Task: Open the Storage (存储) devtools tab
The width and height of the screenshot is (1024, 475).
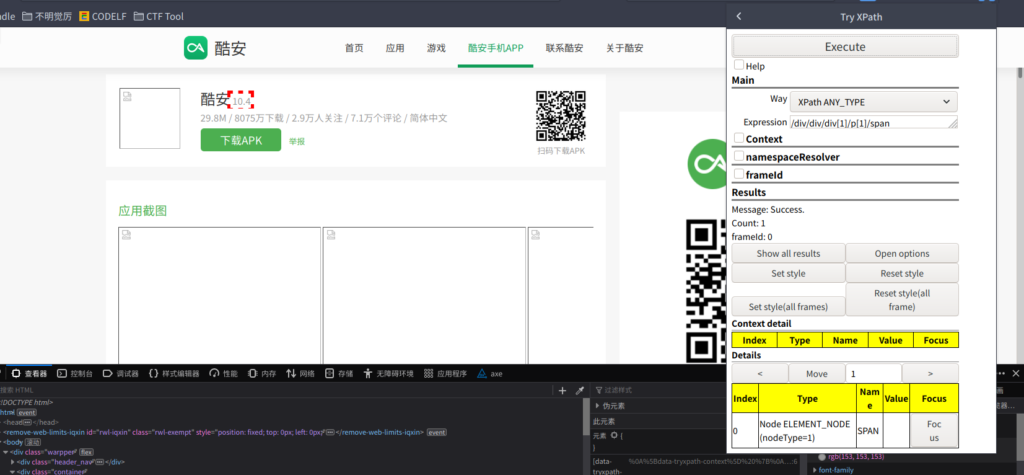Action: click(x=339, y=374)
